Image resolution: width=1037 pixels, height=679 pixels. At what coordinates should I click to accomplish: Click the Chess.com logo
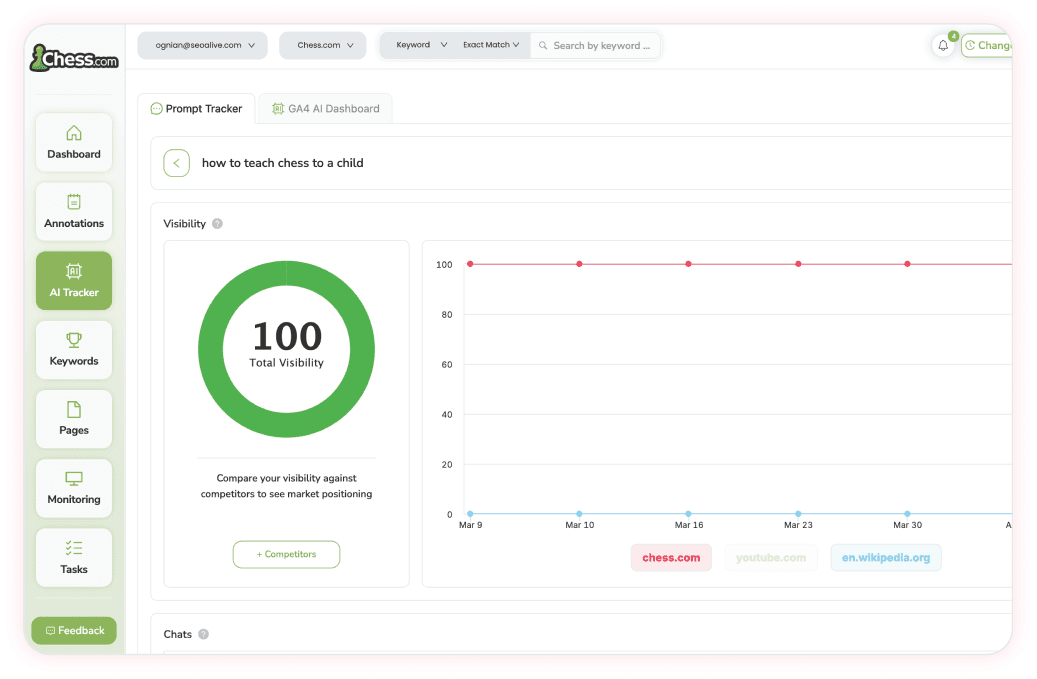[74, 58]
